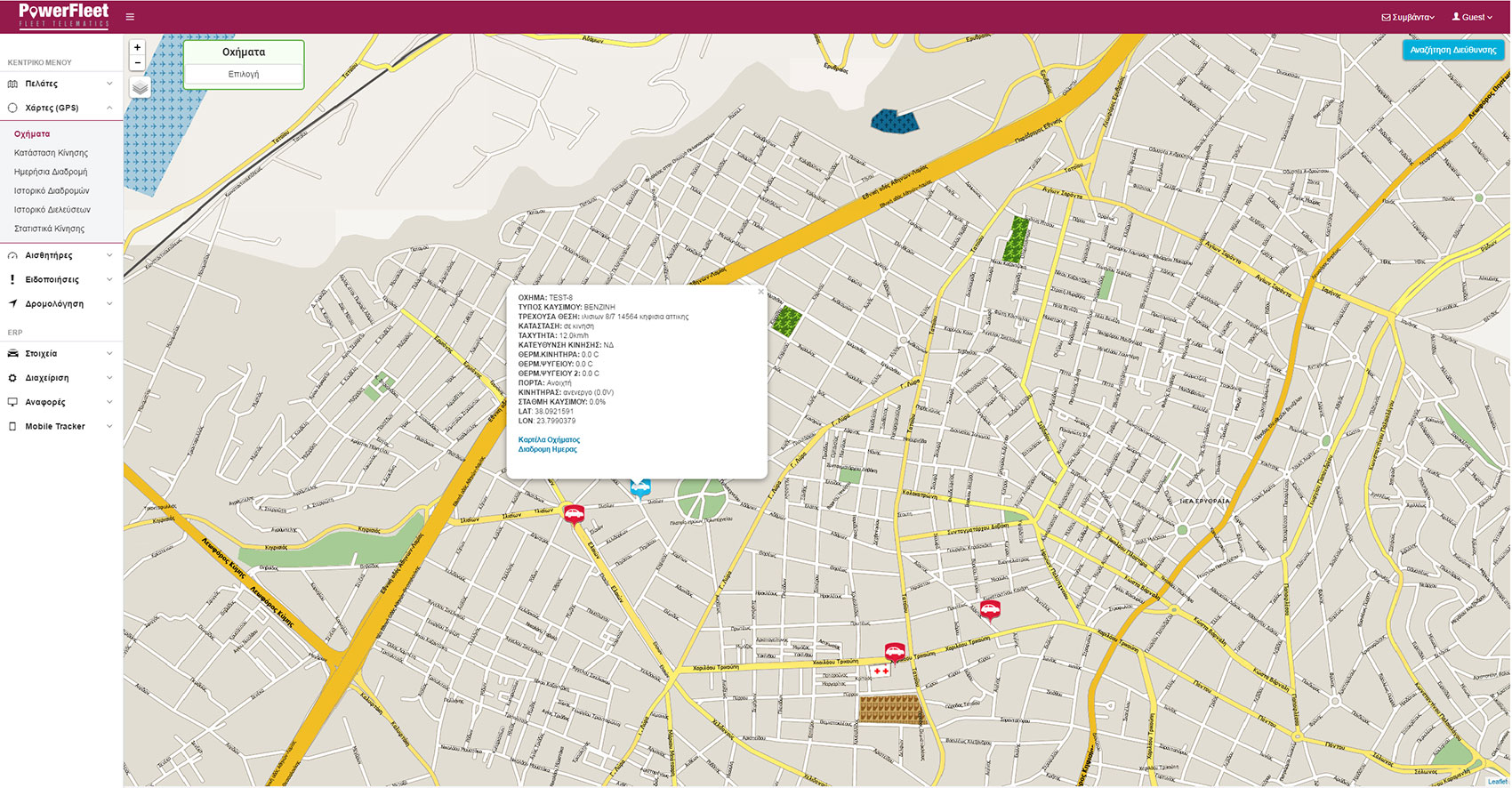
Task: Expand the Πελάτες menu
Action: pos(60,84)
